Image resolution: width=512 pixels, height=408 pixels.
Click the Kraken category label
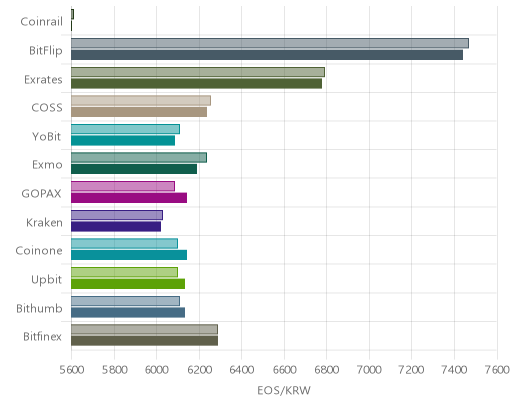tap(44, 222)
